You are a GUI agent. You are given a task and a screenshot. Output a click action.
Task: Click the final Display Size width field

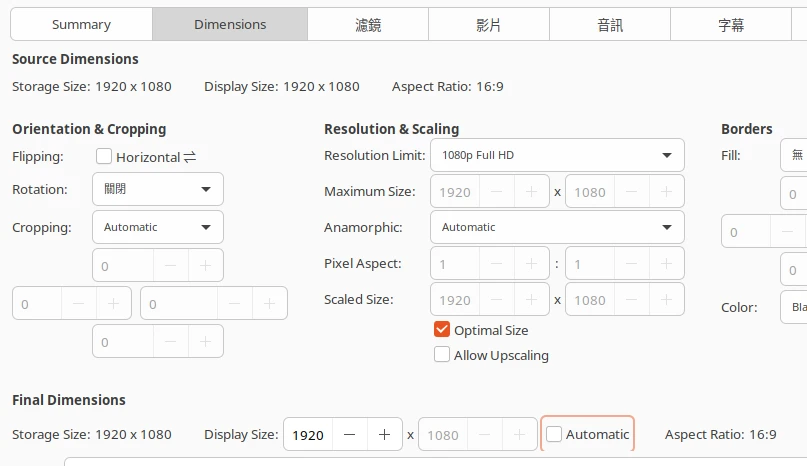pos(308,435)
